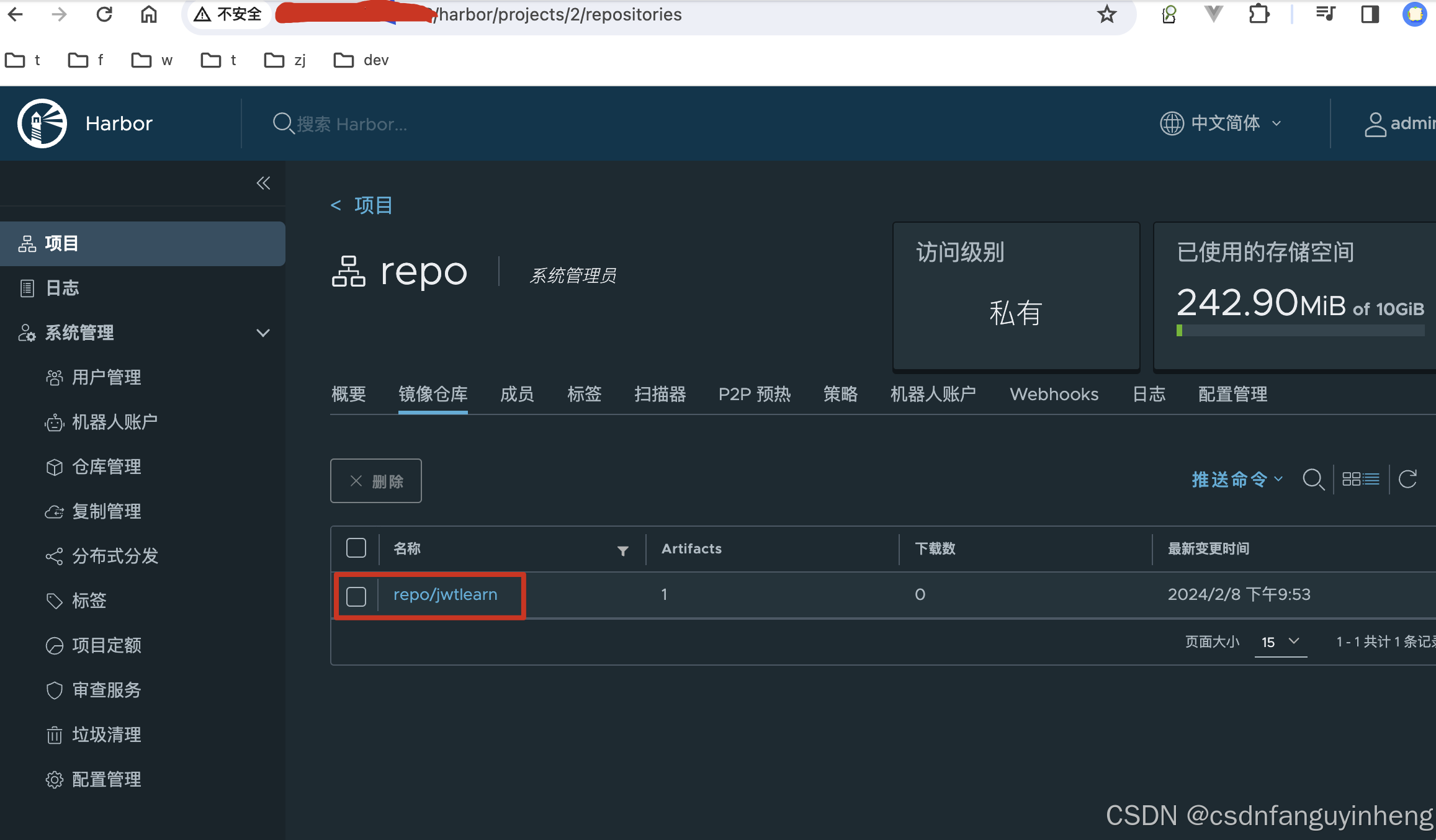Switch to the 标签 project tab
The image size is (1436, 840).
pyautogui.click(x=585, y=394)
